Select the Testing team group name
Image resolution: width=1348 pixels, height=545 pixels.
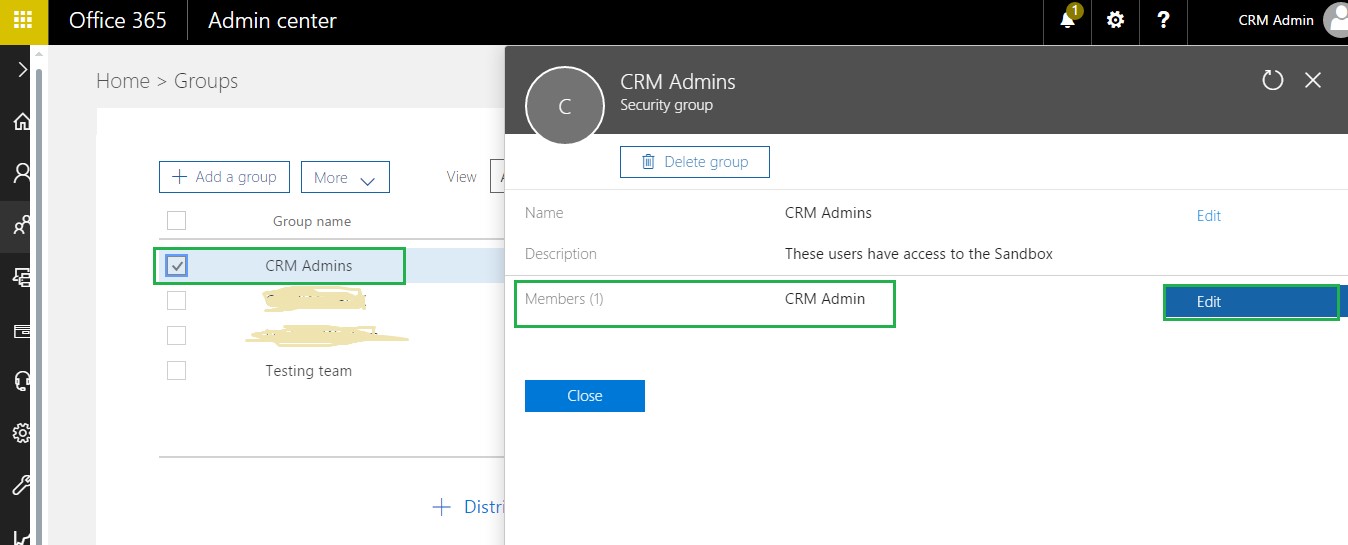click(309, 371)
